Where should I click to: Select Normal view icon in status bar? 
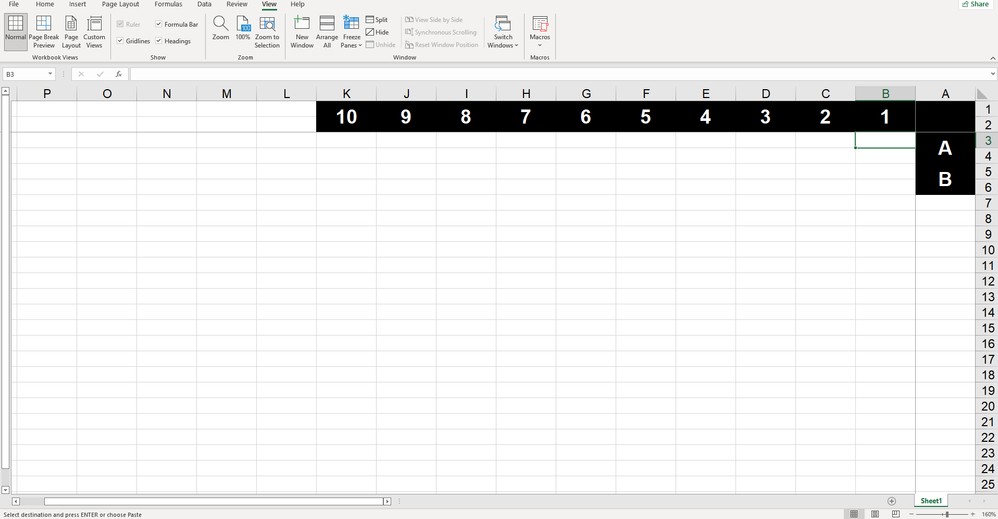pos(854,514)
